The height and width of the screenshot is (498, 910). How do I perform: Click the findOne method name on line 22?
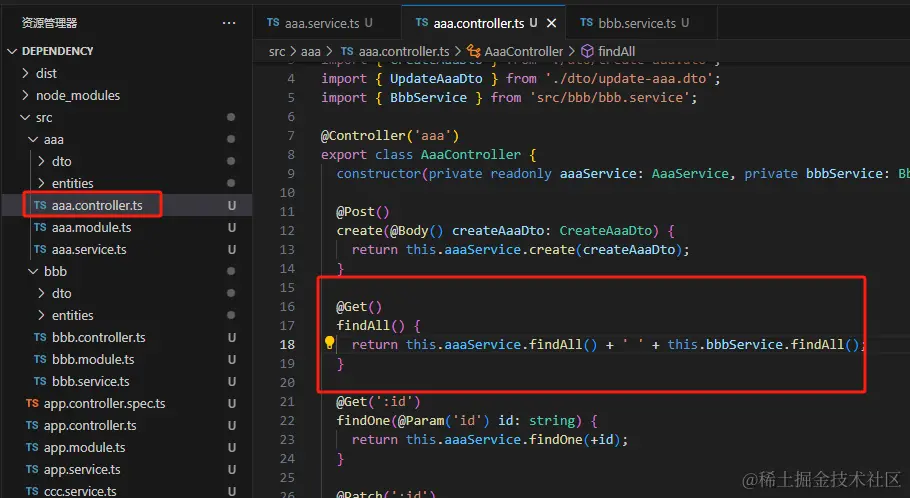point(363,421)
